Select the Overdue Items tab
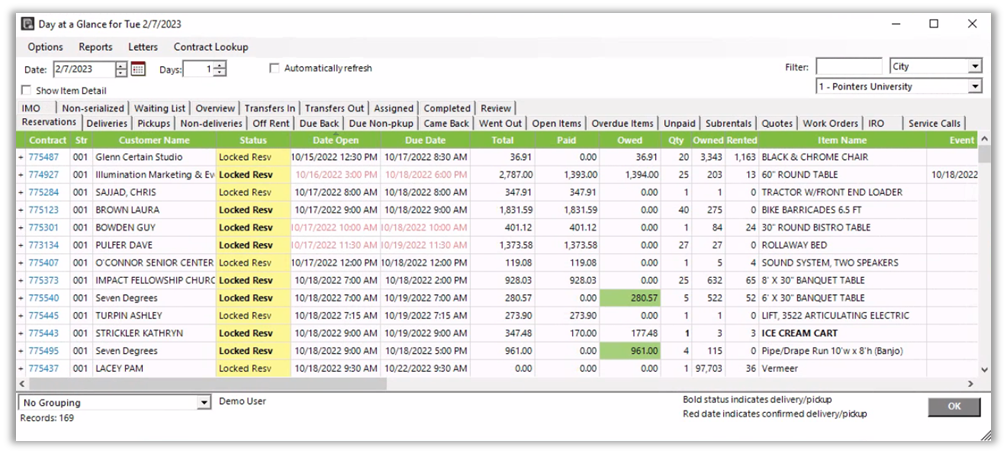This screenshot has height=454, width=1007. pos(622,124)
